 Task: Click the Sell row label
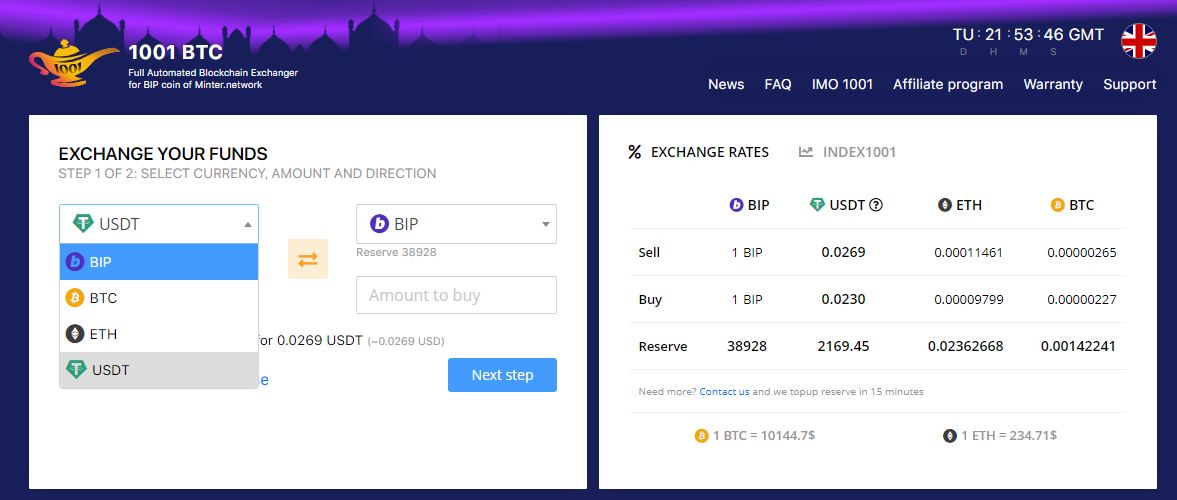coord(649,252)
